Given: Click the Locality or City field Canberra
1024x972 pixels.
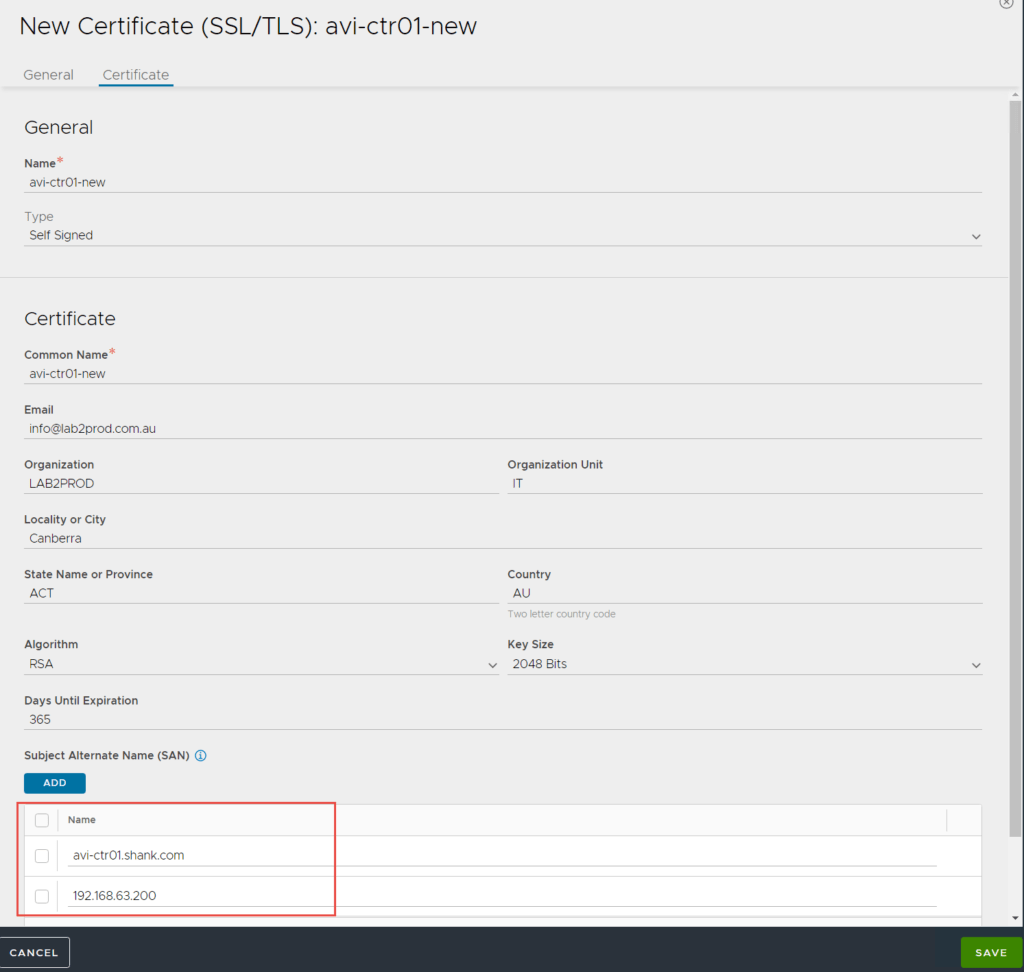Looking at the screenshot, I should pyautogui.click(x=503, y=538).
